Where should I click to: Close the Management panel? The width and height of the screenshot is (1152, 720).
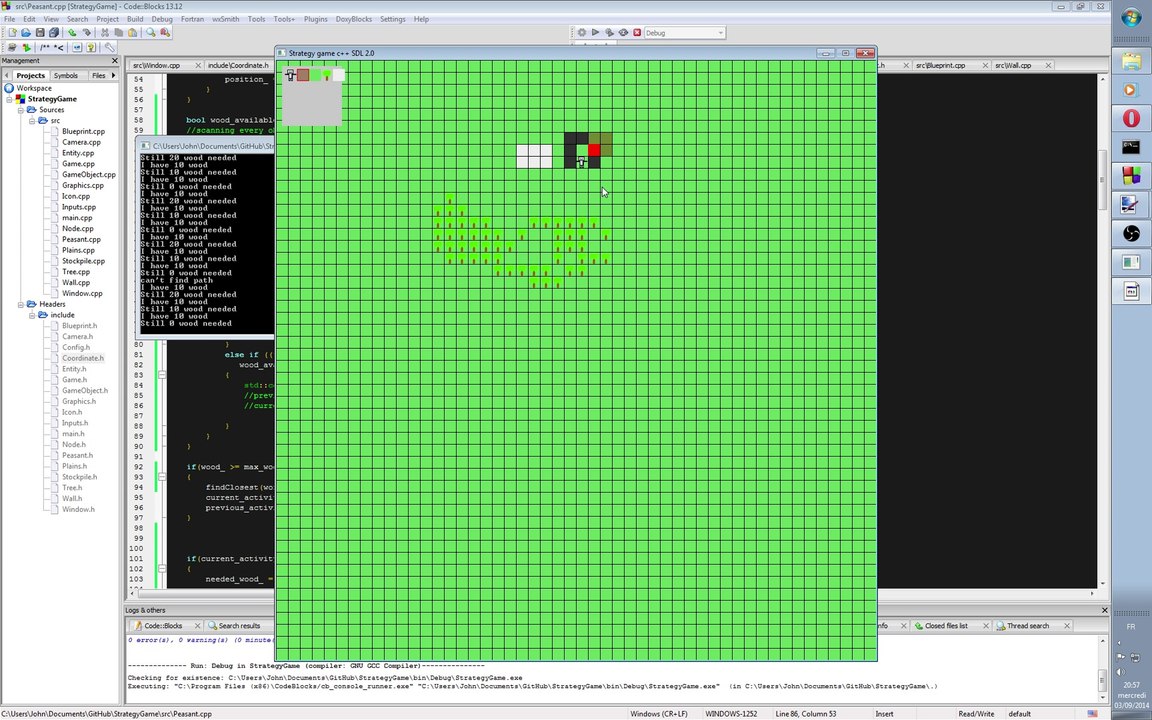click(115, 60)
